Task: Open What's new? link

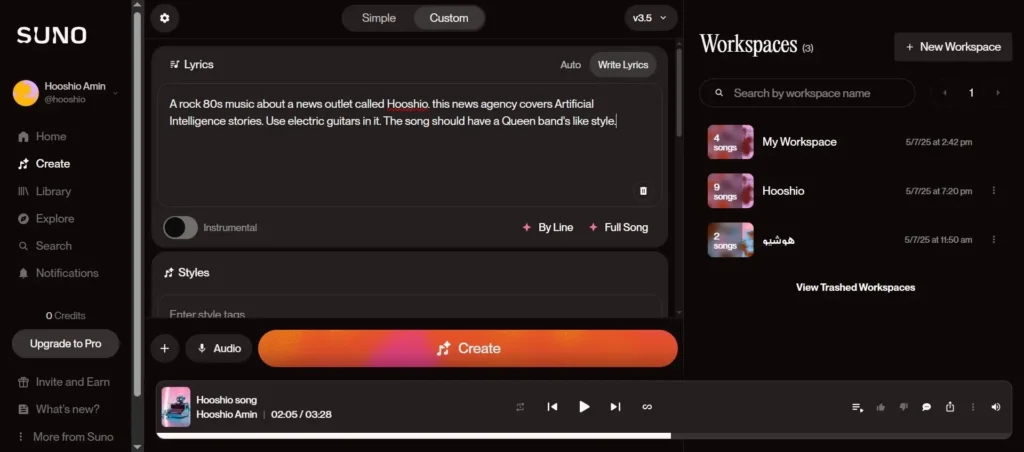Action: point(59,410)
